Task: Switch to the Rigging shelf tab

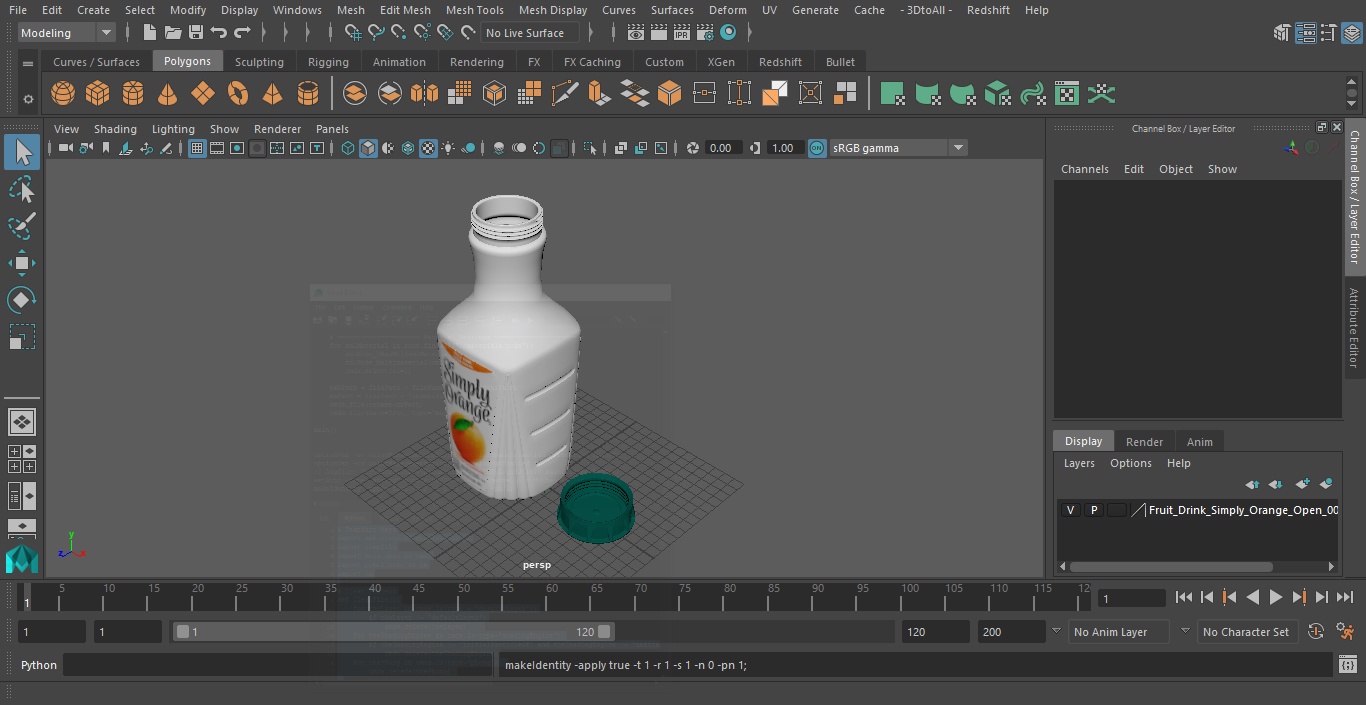Action: (328, 62)
